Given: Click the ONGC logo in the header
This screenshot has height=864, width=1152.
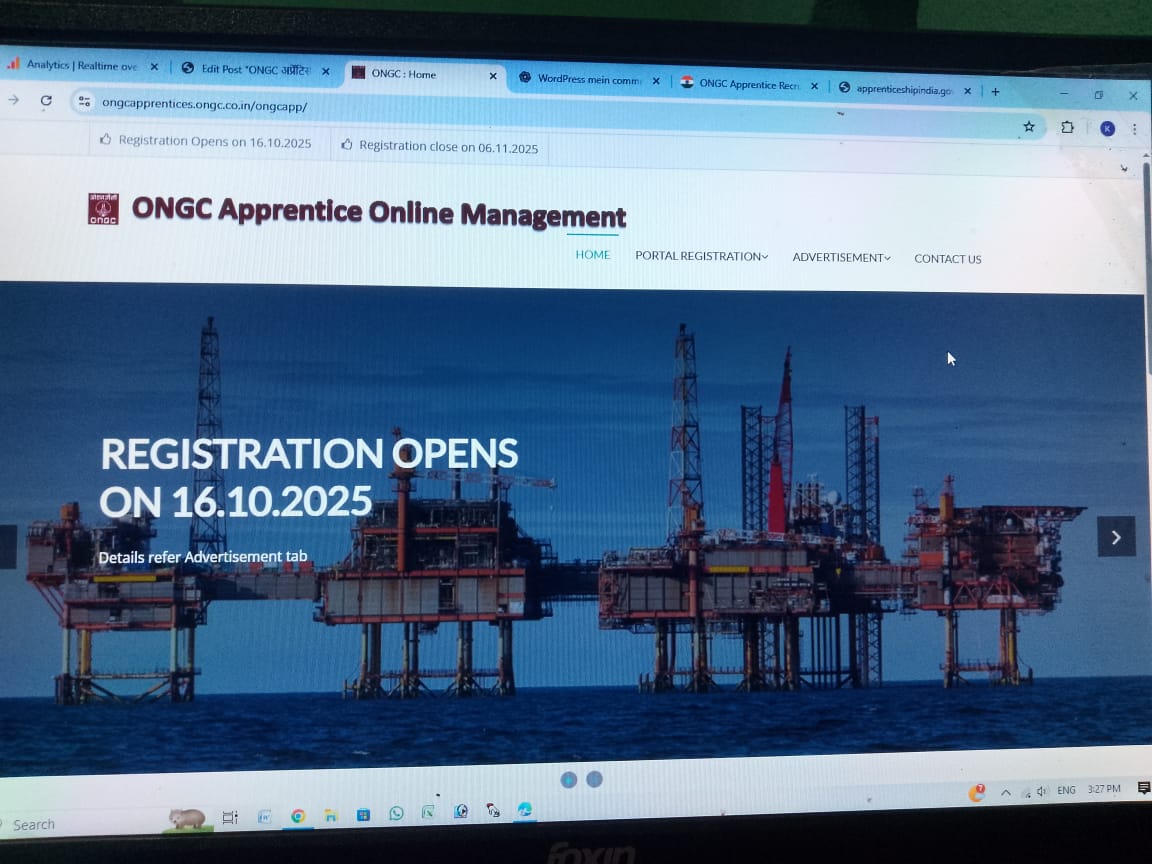Looking at the screenshot, I should 103,208.
